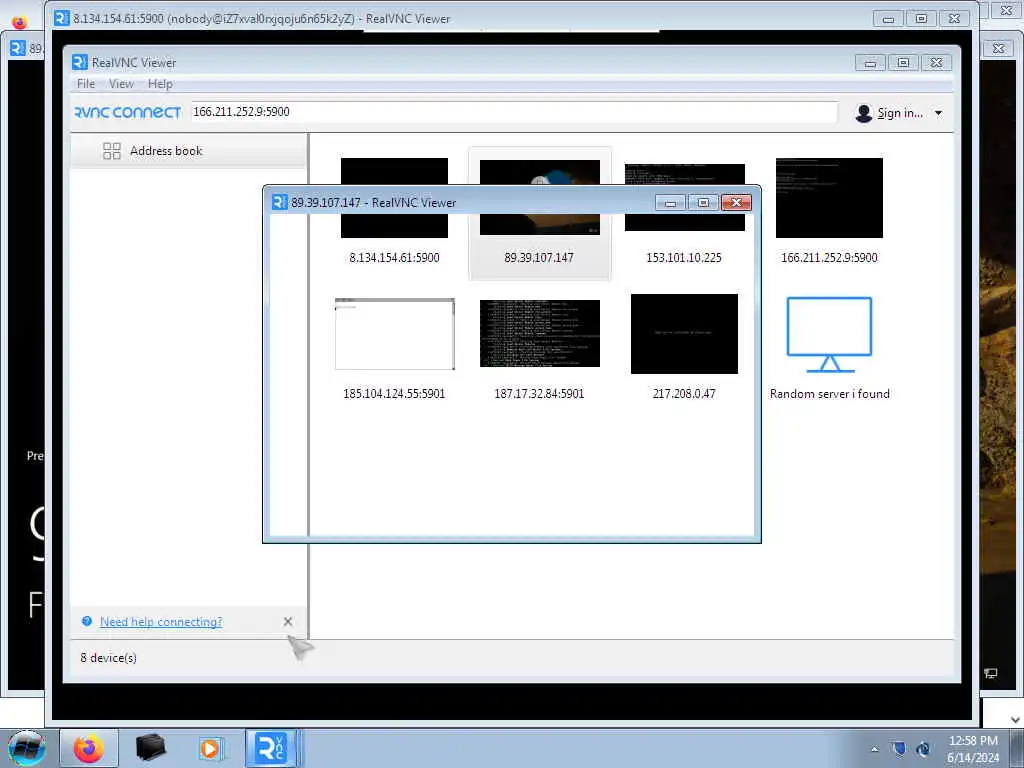
Task: Open the Windows Start button
Action: (x=27, y=748)
